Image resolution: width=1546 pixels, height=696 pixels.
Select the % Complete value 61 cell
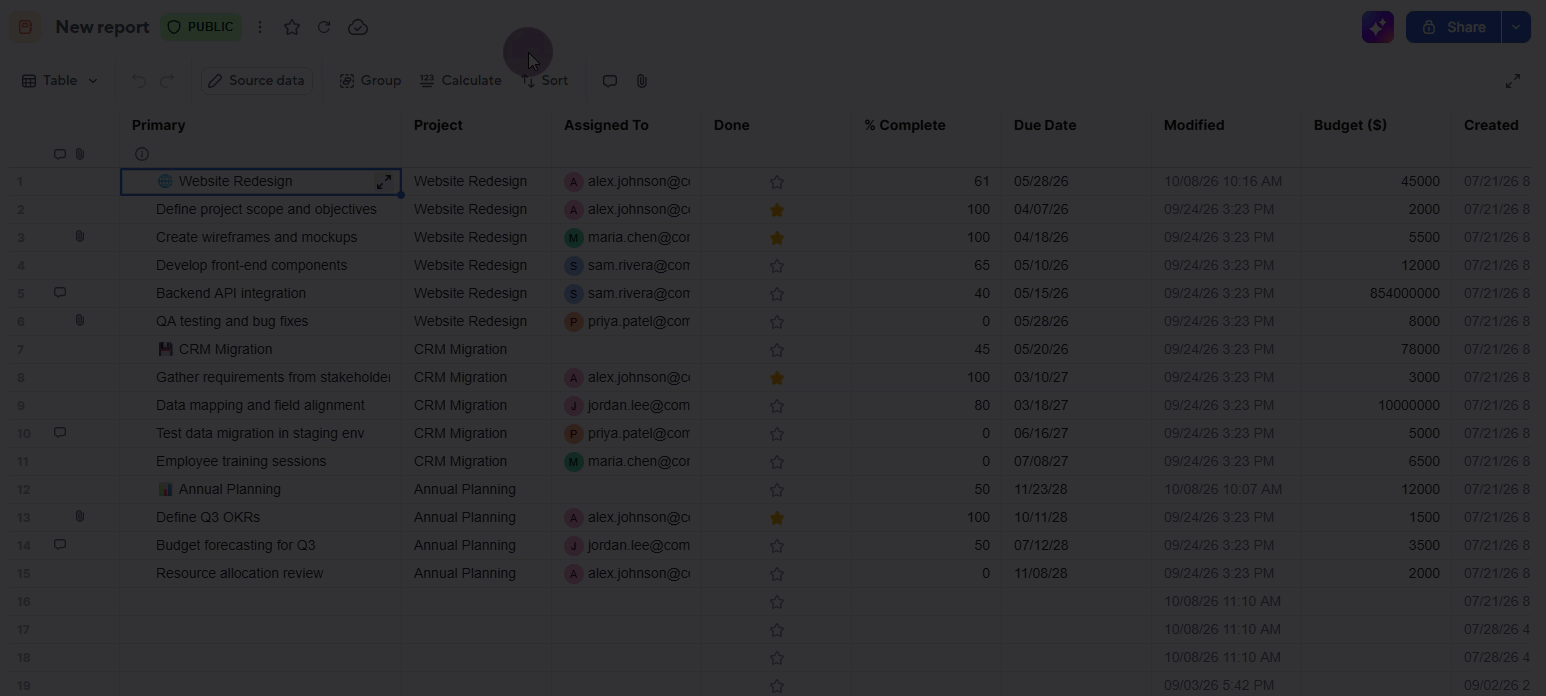[926, 181]
